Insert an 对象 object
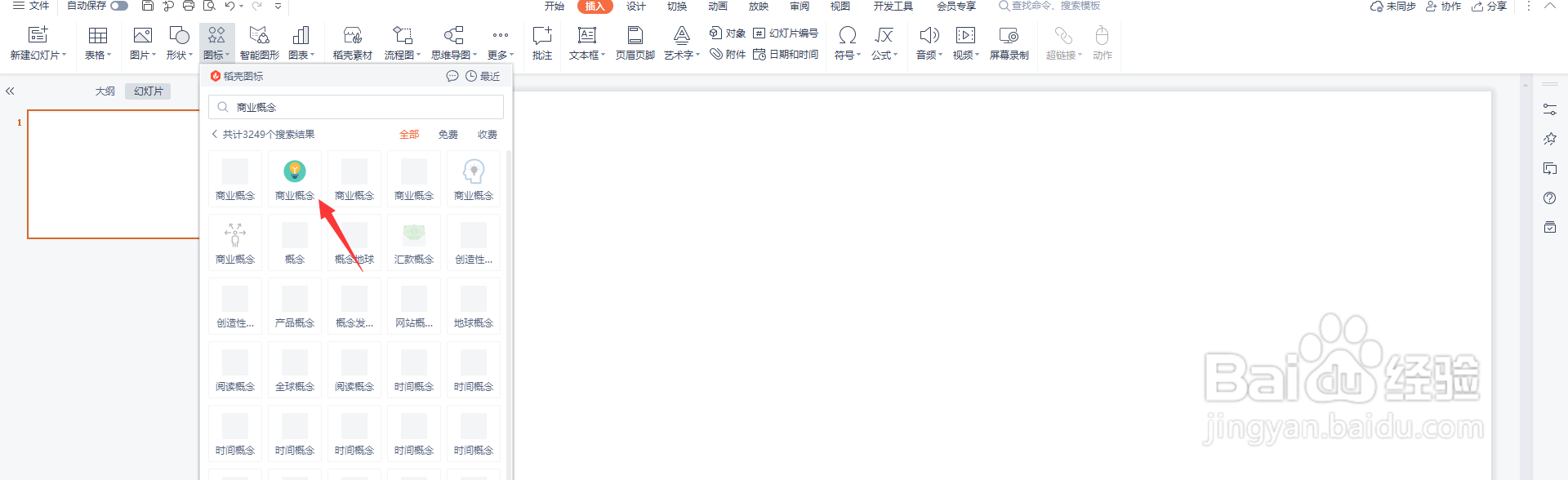 pyautogui.click(x=728, y=33)
